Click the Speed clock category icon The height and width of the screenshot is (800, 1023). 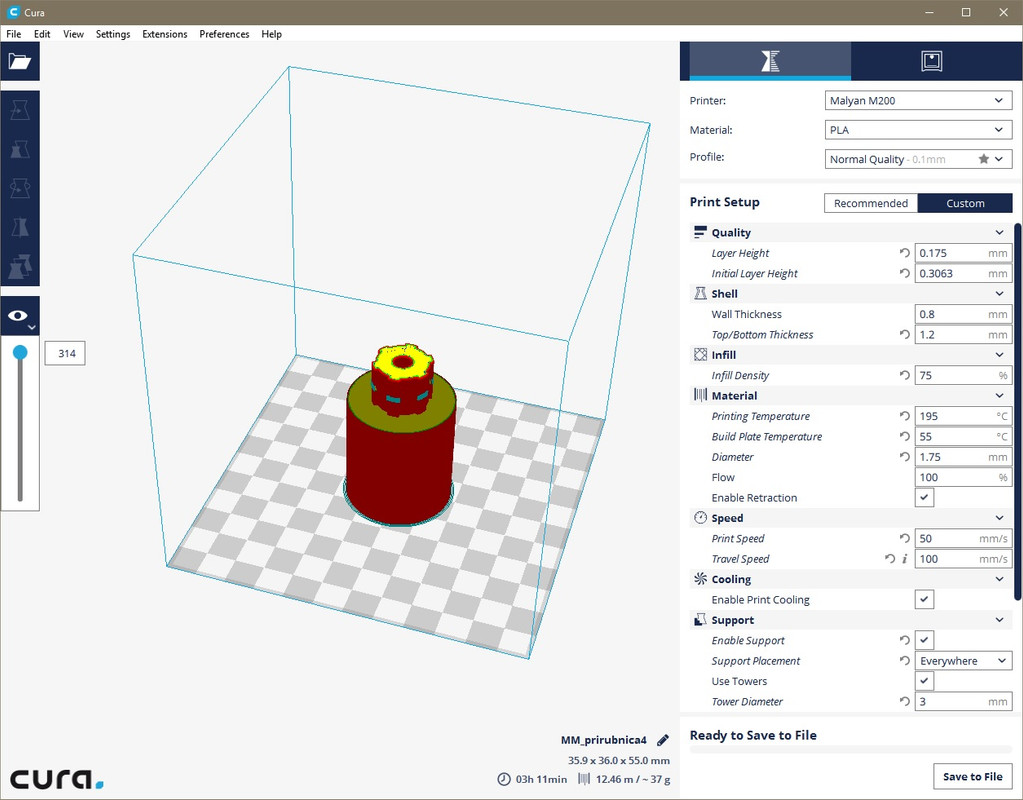[700, 517]
